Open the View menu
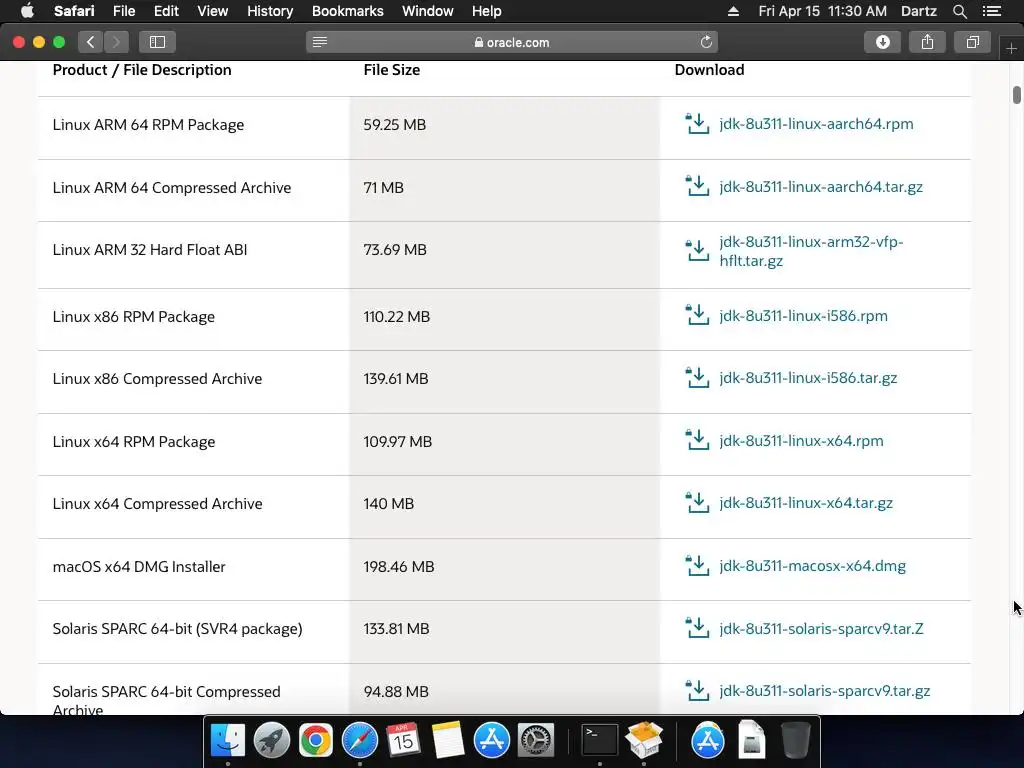The height and width of the screenshot is (768, 1024). (212, 11)
